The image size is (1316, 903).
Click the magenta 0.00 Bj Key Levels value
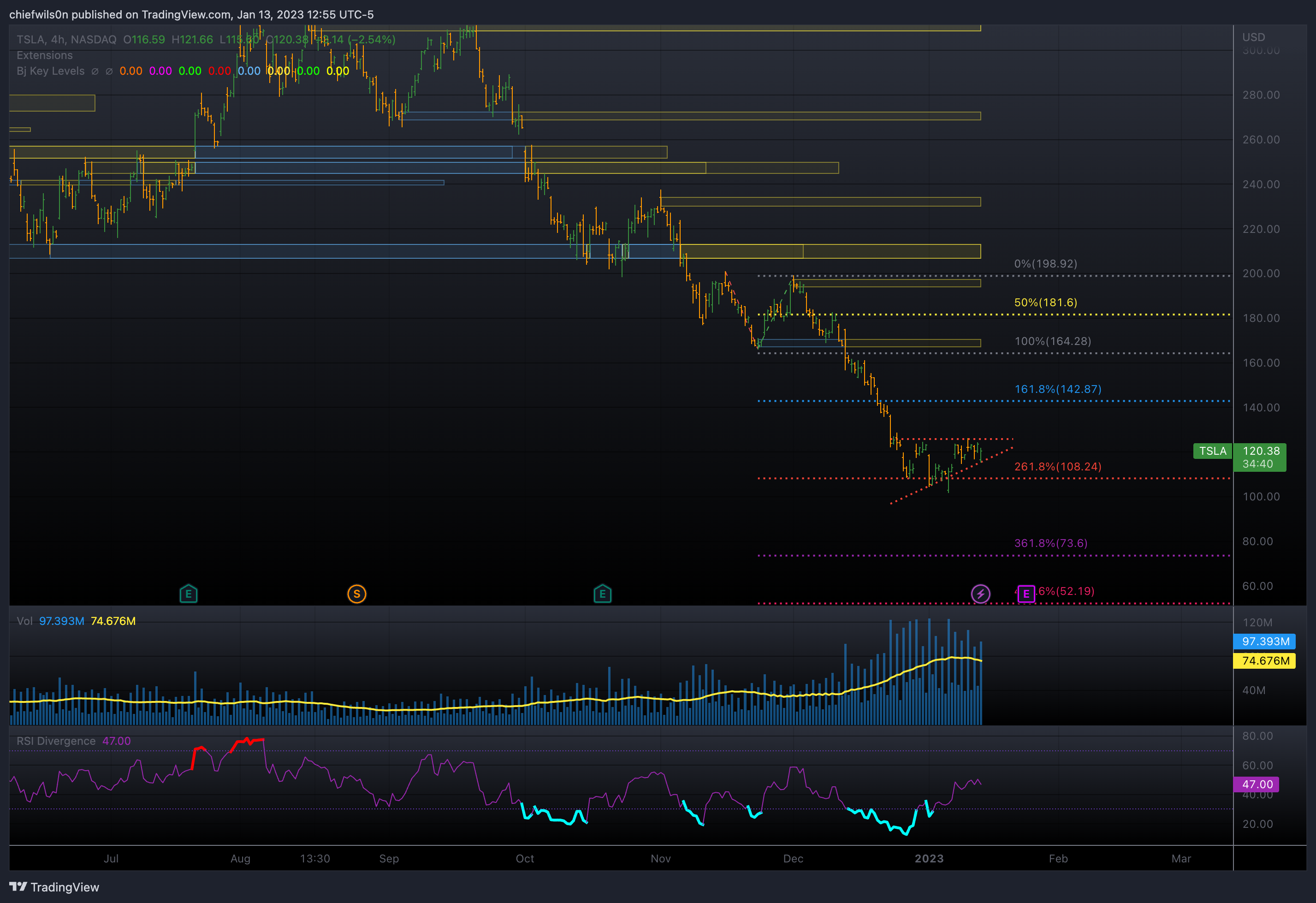(x=160, y=71)
